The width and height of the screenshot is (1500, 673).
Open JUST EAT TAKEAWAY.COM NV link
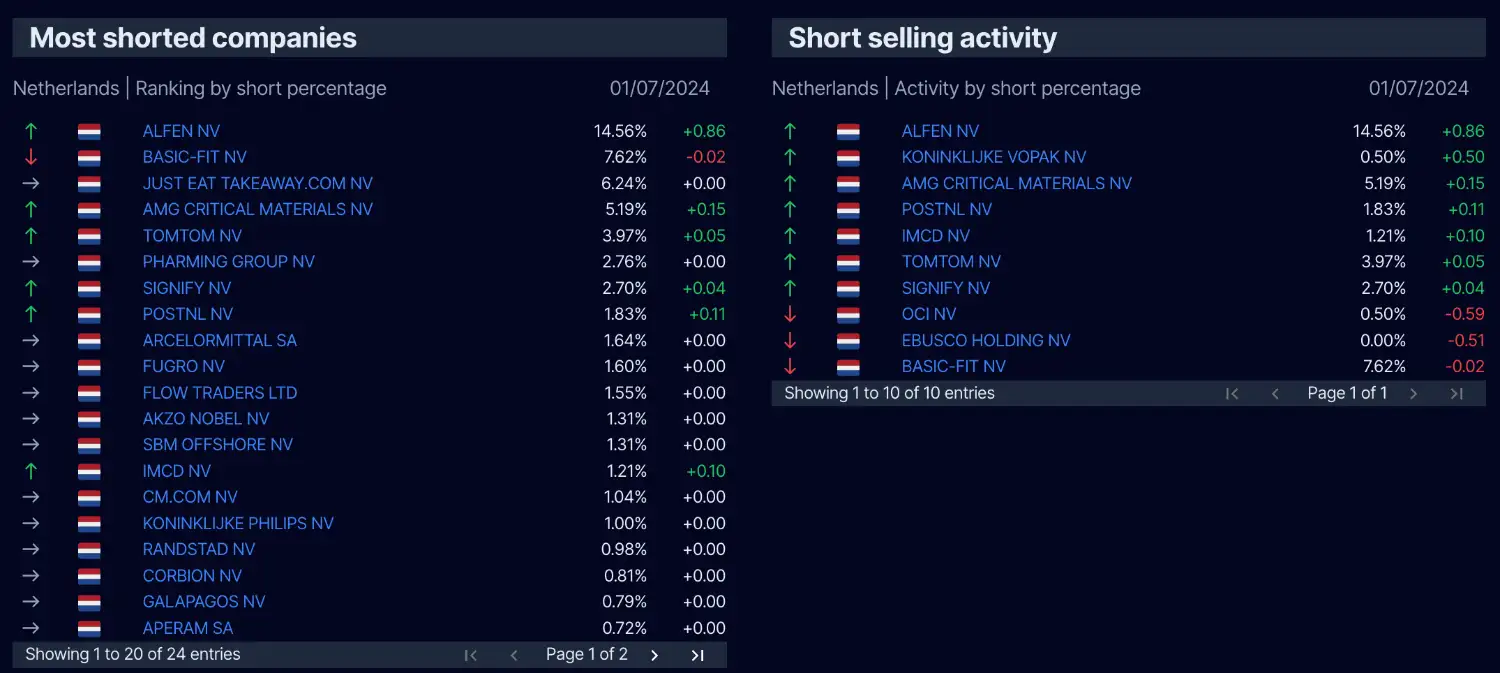pyautogui.click(x=258, y=183)
